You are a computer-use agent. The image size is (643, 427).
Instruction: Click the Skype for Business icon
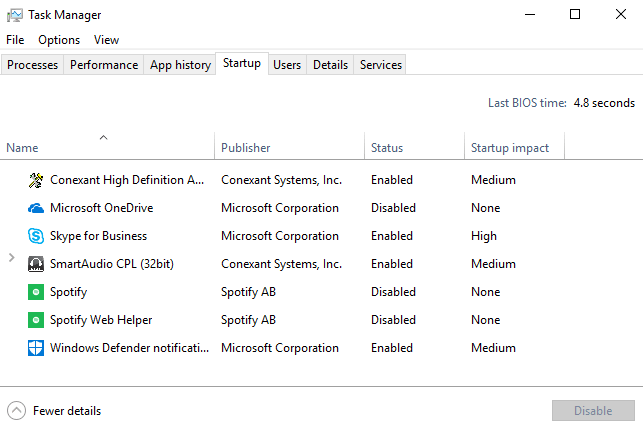pos(36,236)
